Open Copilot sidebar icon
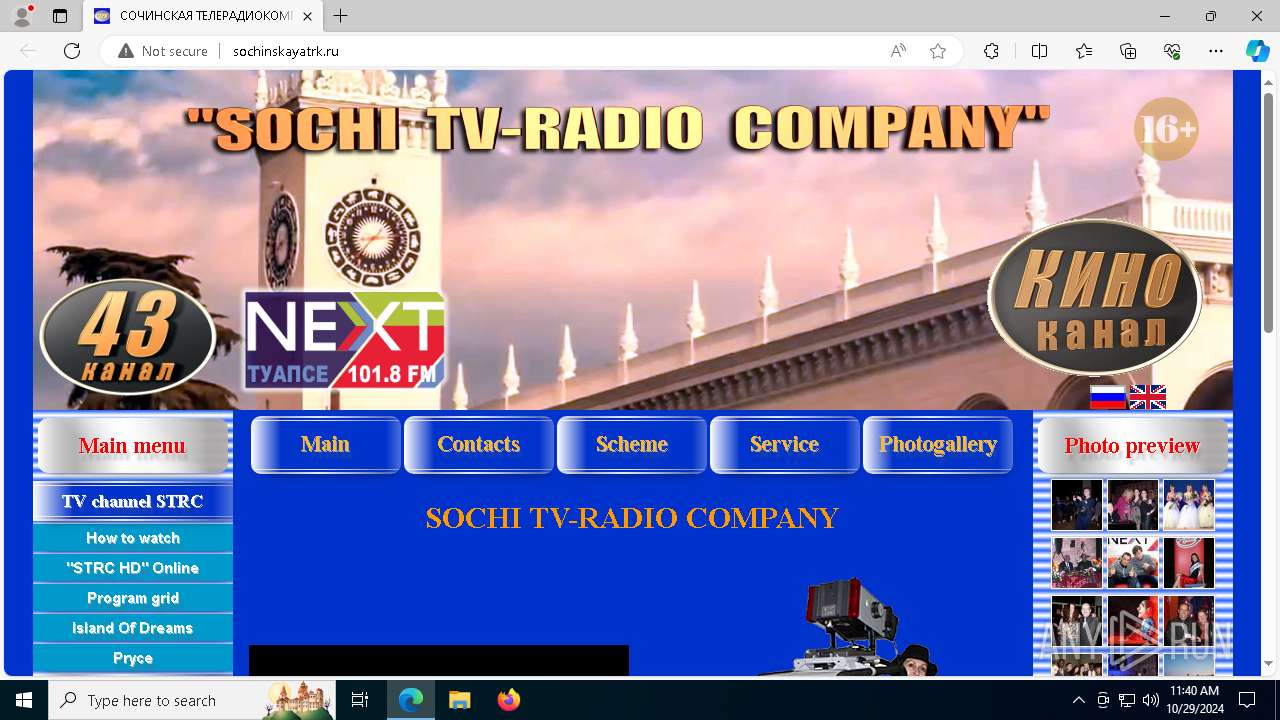 tap(1257, 51)
